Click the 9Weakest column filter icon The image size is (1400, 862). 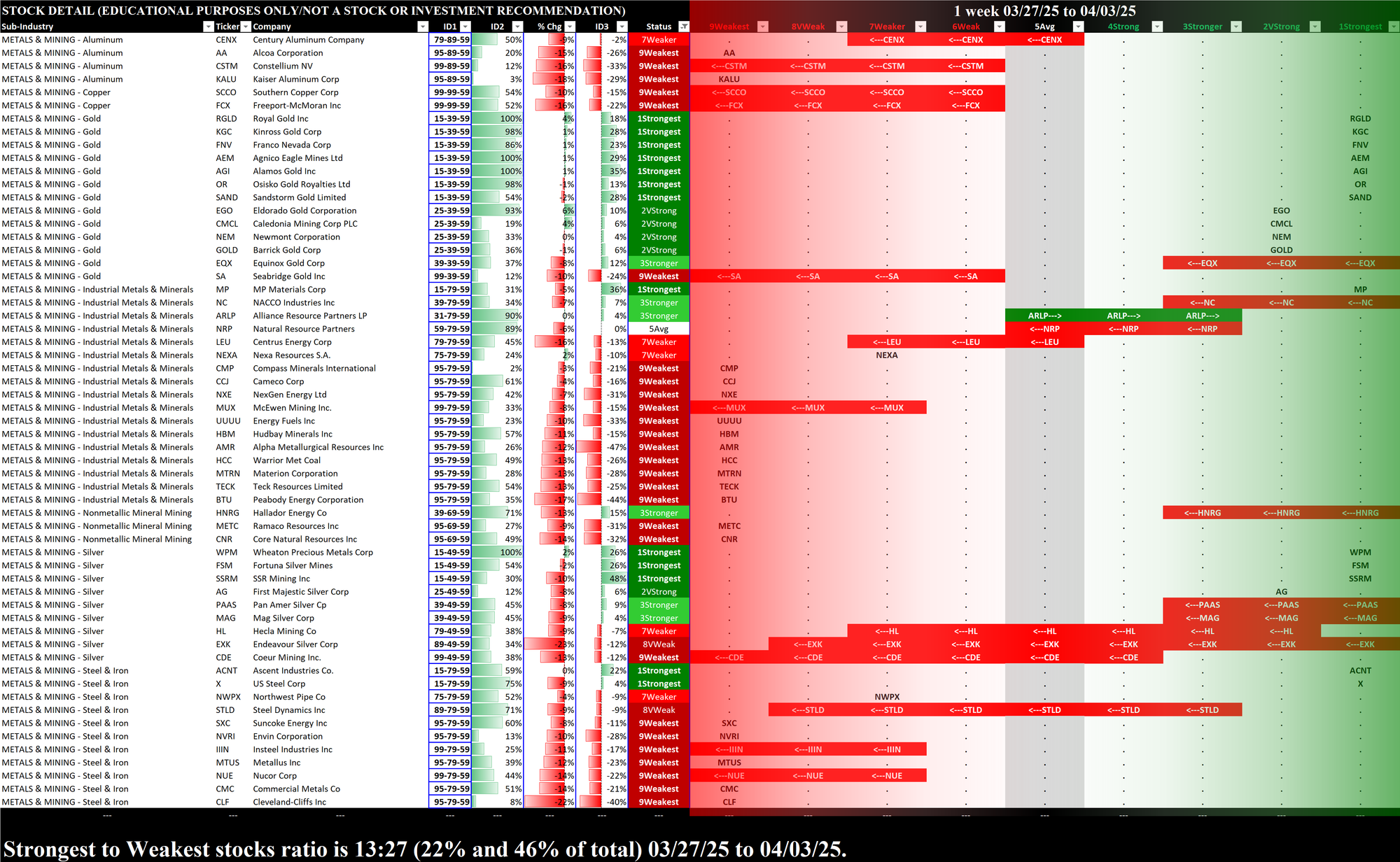[763, 27]
